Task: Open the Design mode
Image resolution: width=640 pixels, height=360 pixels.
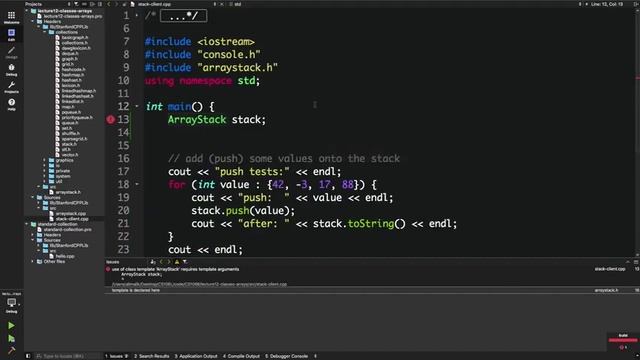Action: tap(11, 52)
